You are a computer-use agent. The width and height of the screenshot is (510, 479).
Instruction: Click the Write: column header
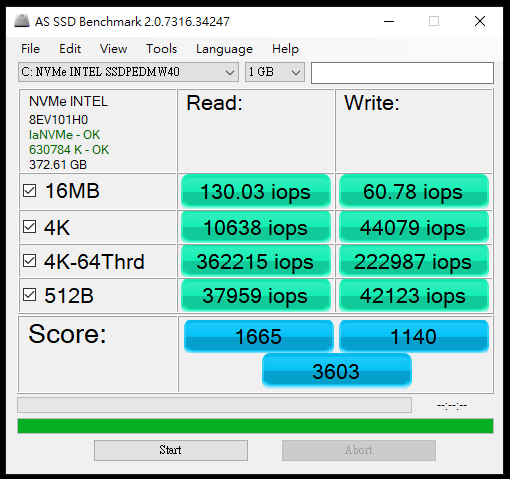pyautogui.click(x=372, y=103)
